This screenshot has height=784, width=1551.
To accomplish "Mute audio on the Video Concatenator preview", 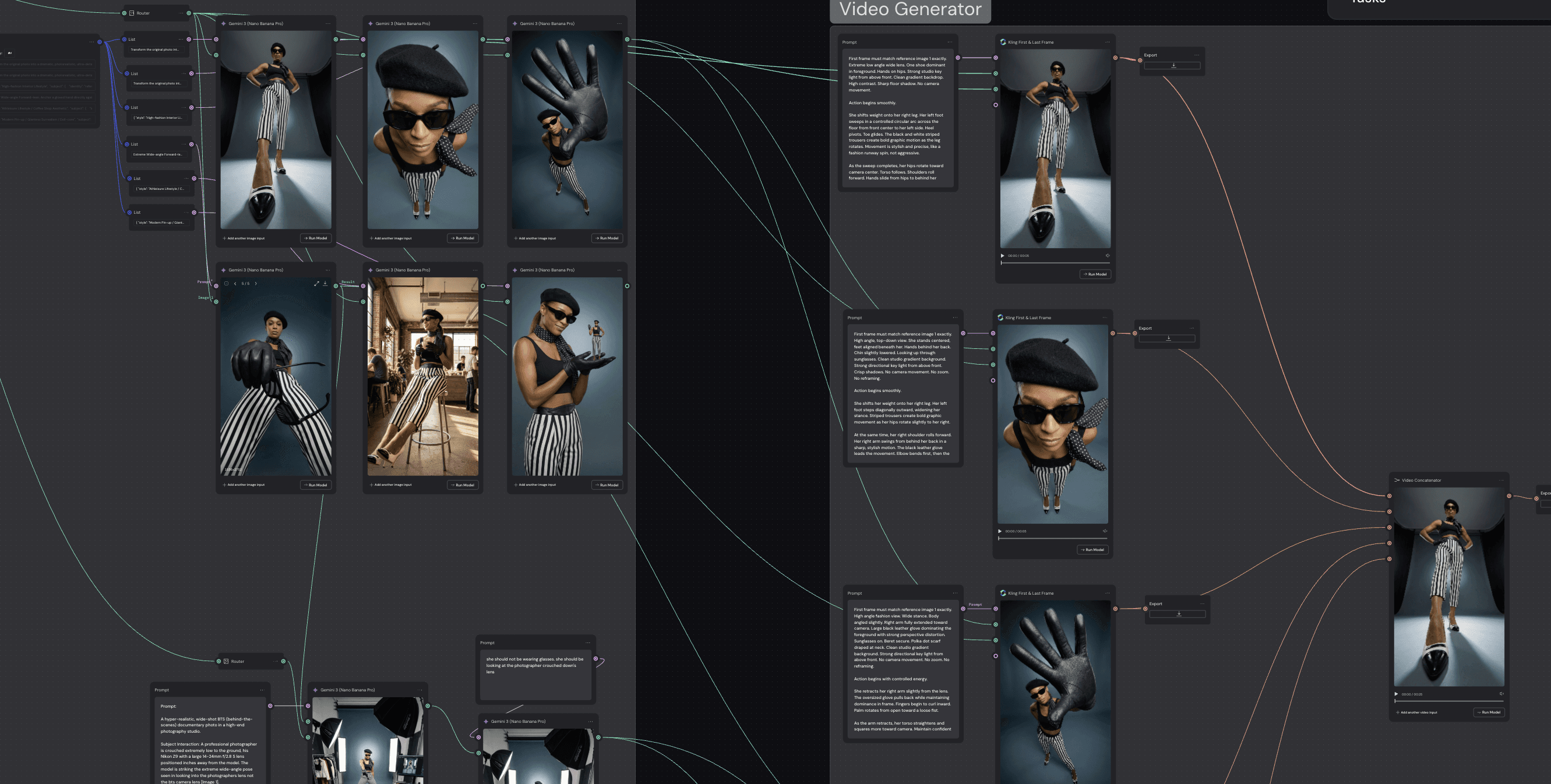I will click(1501, 694).
